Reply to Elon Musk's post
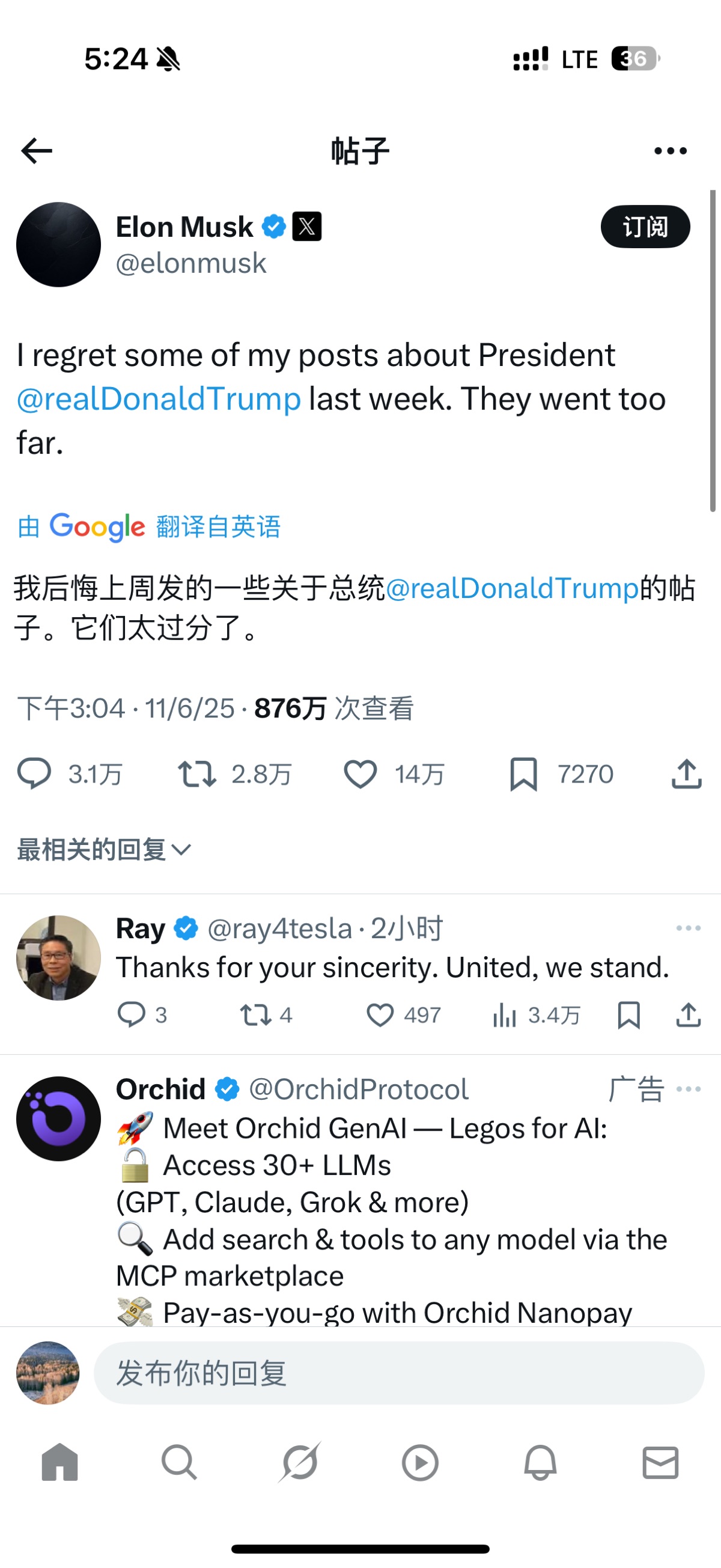The width and height of the screenshot is (721, 1568). [x=34, y=774]
